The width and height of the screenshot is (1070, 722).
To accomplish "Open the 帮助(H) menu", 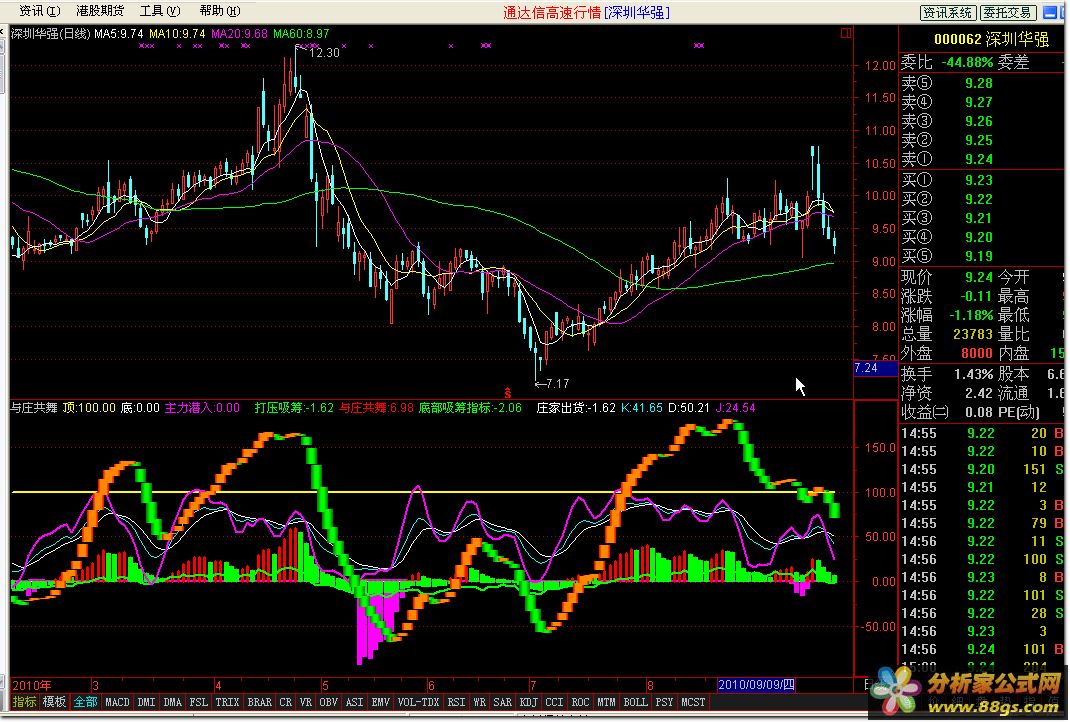I will tap(220, 11).
